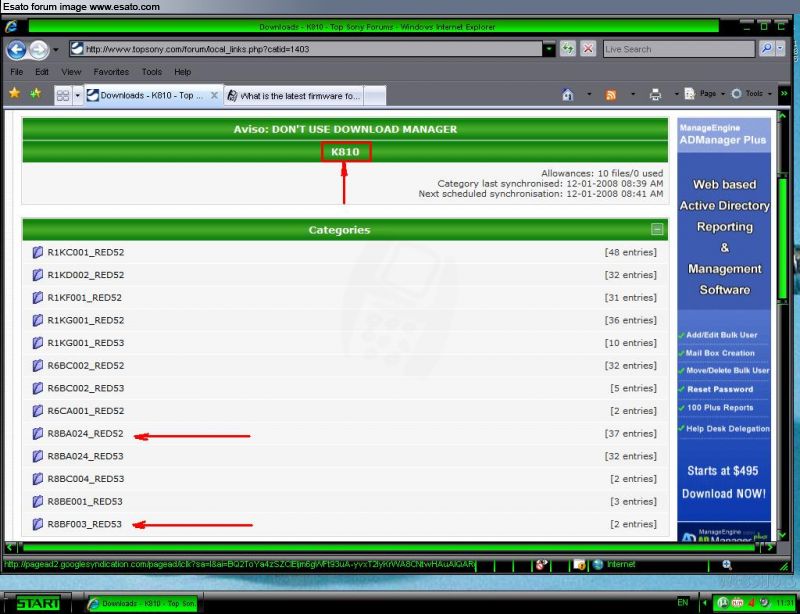
Task: Go forward with the browser Forward arrow
Action: pos(38,50)
